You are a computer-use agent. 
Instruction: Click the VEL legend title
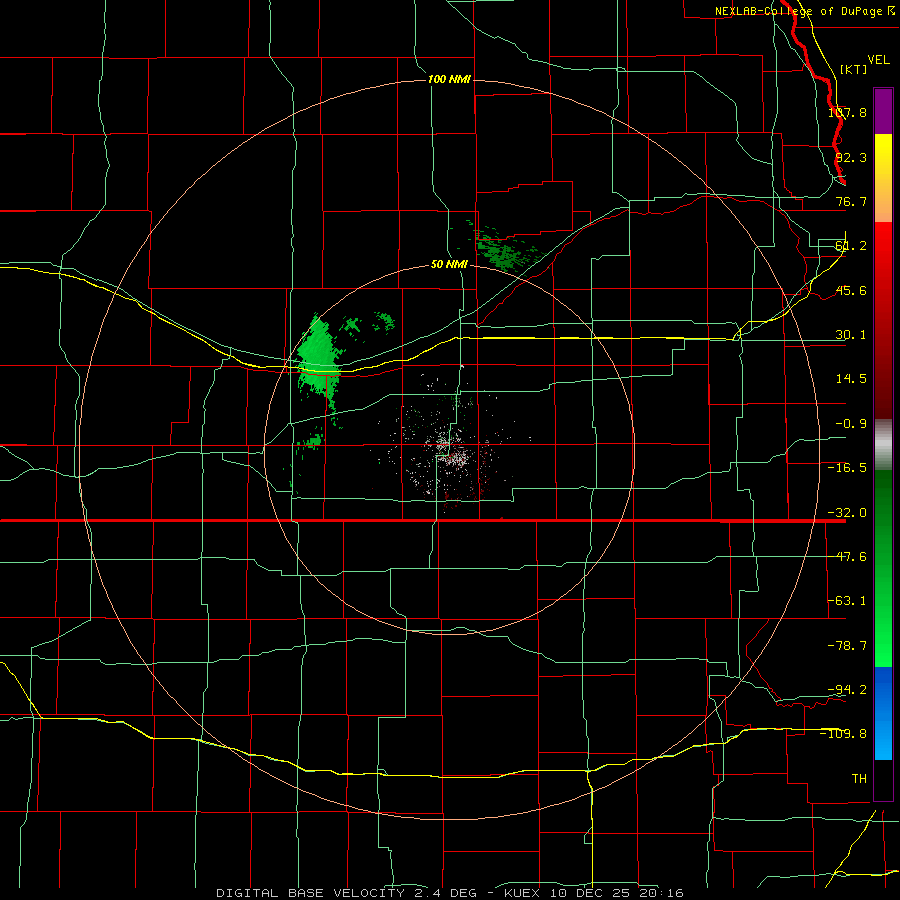879,60
